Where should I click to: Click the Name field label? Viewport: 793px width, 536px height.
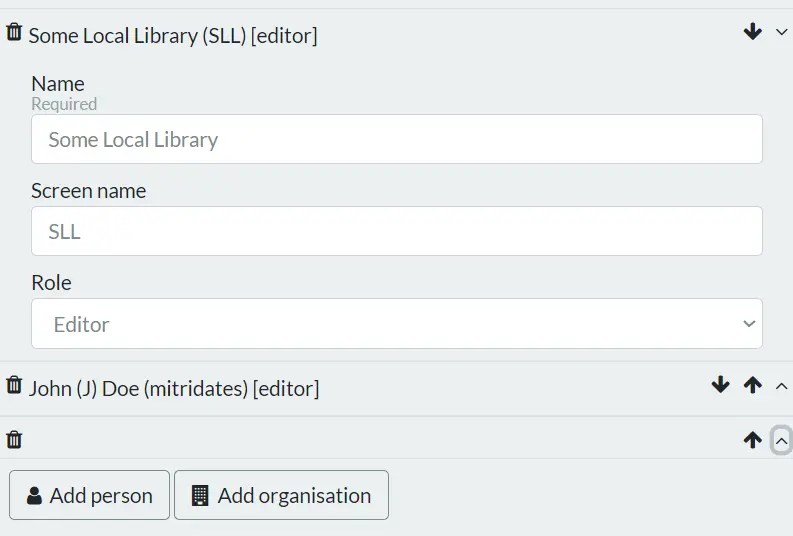pos(58,83)
